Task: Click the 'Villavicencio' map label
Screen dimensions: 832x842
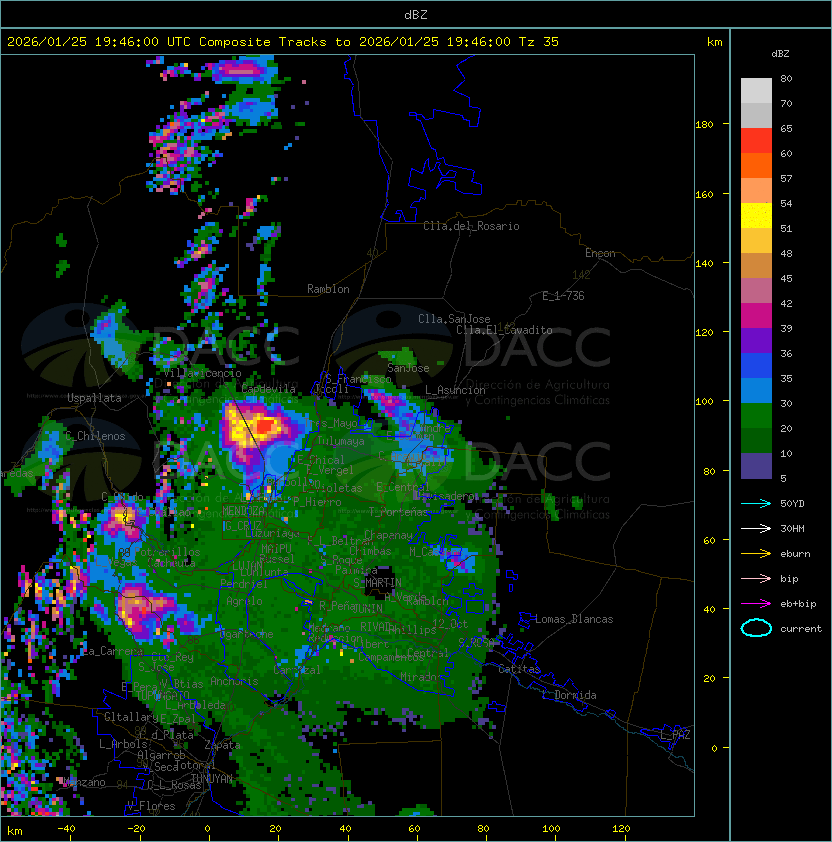Action: tap(202, 373)
